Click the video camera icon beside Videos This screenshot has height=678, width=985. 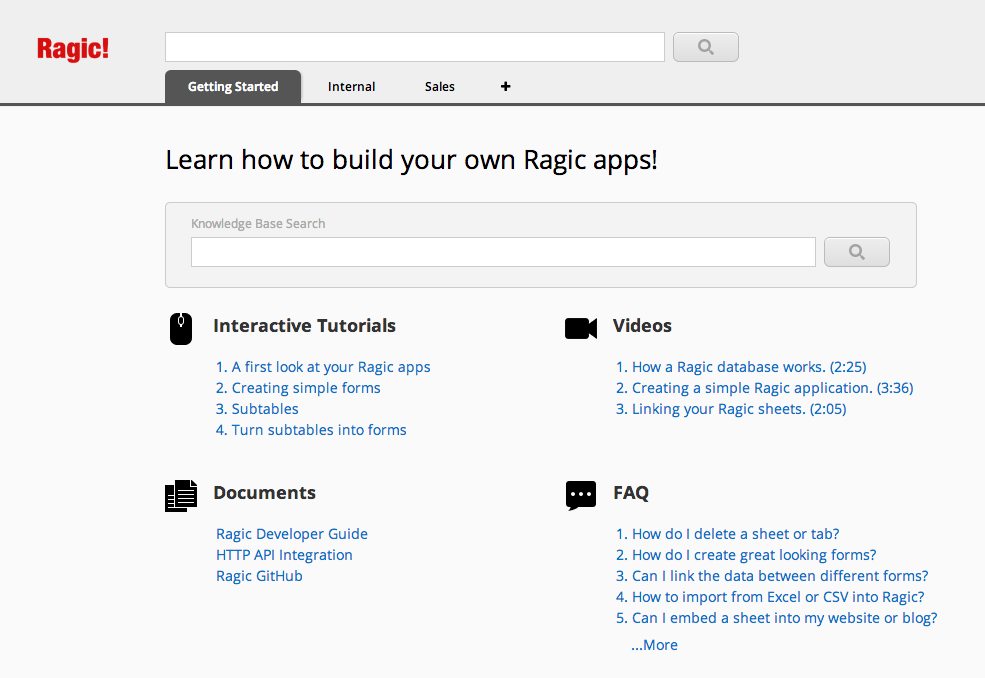[x=581, y=328]
